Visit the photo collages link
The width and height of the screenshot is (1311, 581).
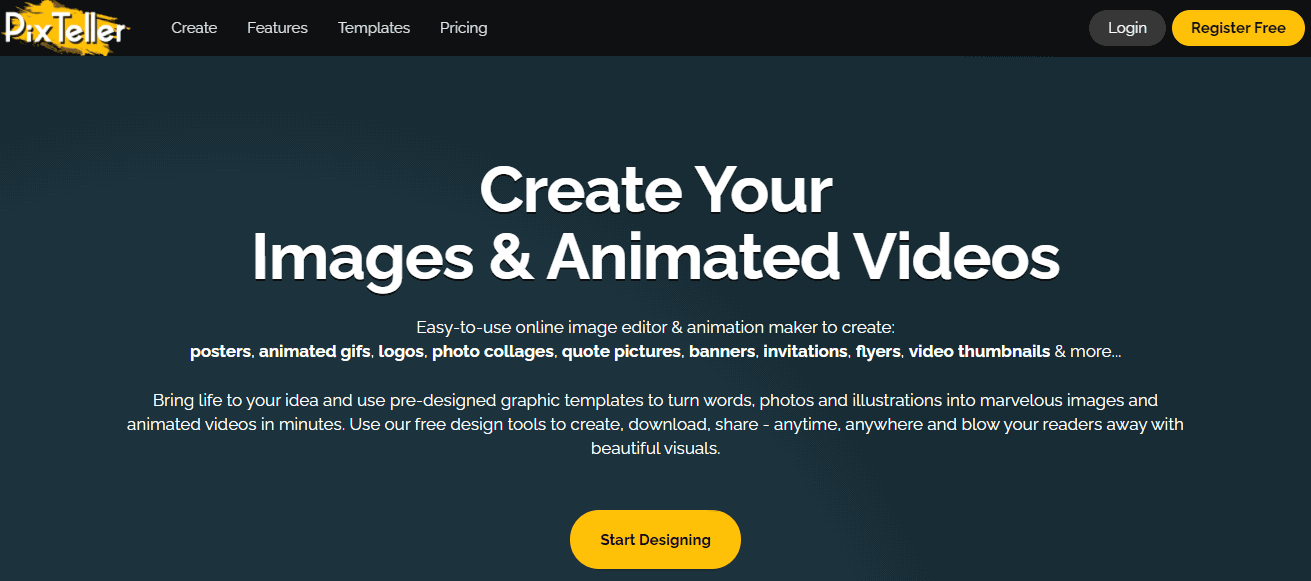493,352
